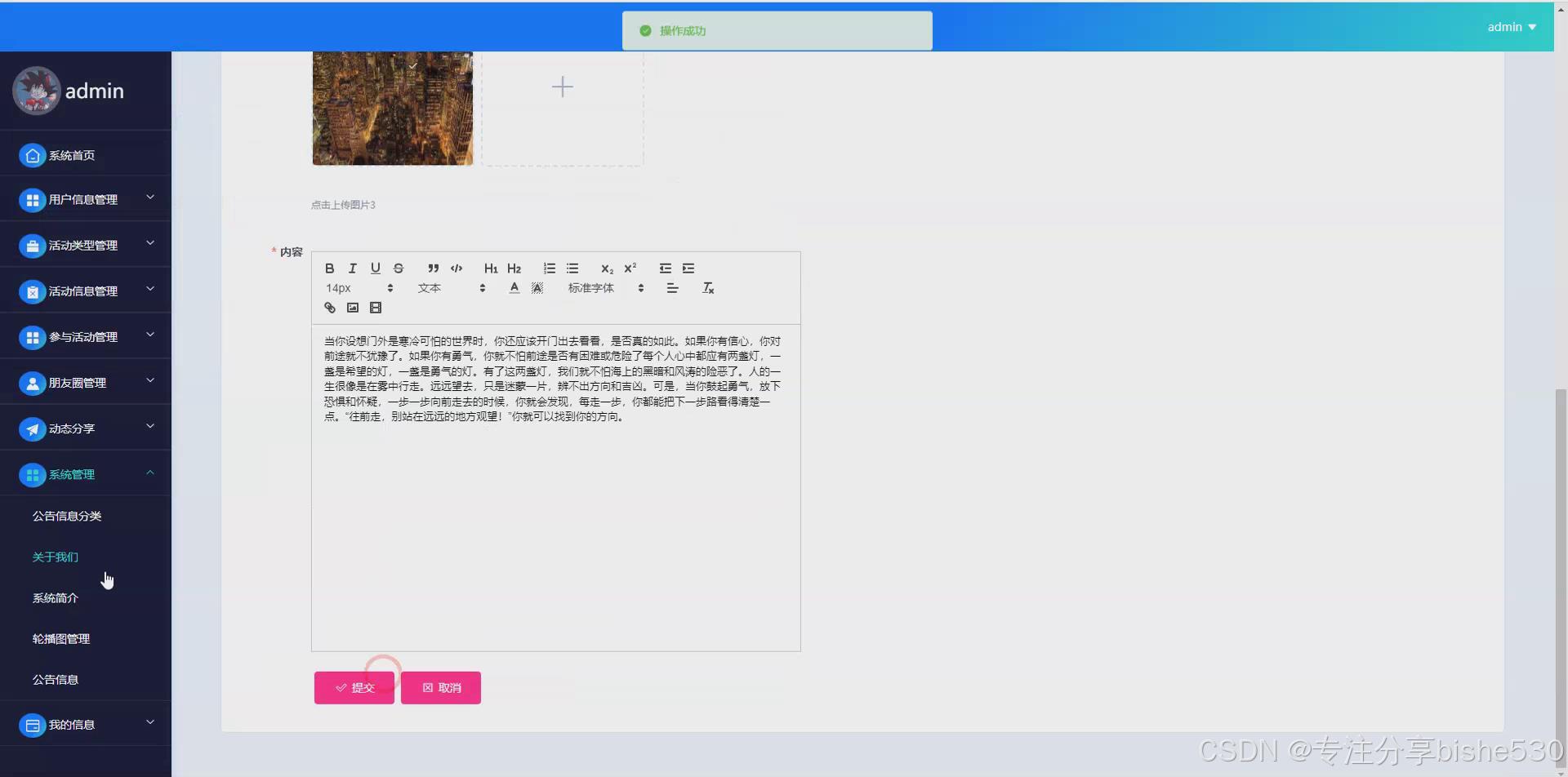1568x777 pixels.
Task: Apply H1 heading format
Action: [x=491, y=269]
